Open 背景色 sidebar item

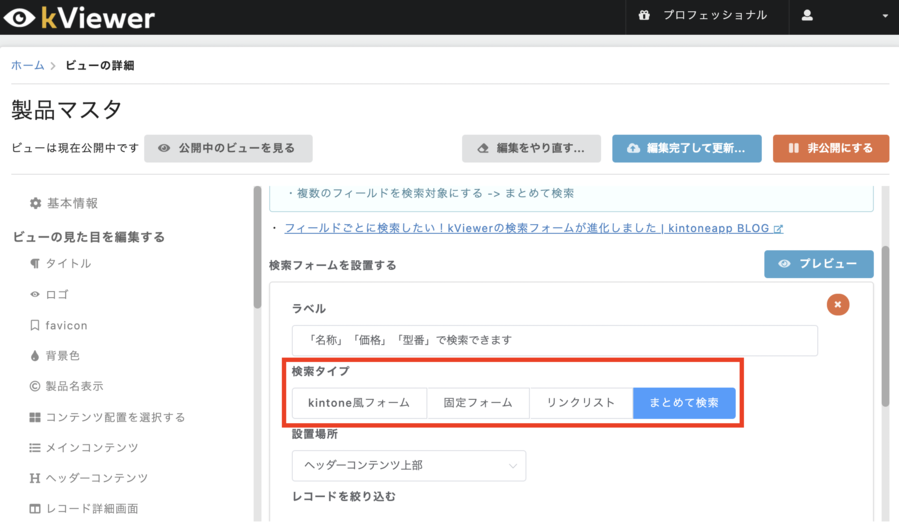pos(62,356)
